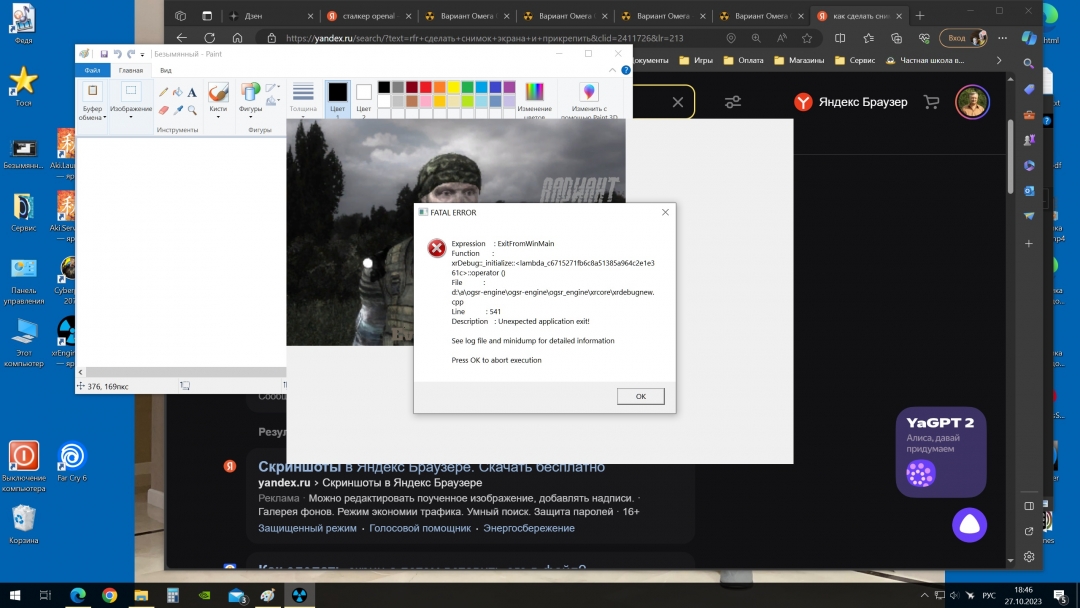The width and height of the screenshot is (1080, 608).
Task: Open the Защищенный режим link
Action: click(x=307, y=528)
